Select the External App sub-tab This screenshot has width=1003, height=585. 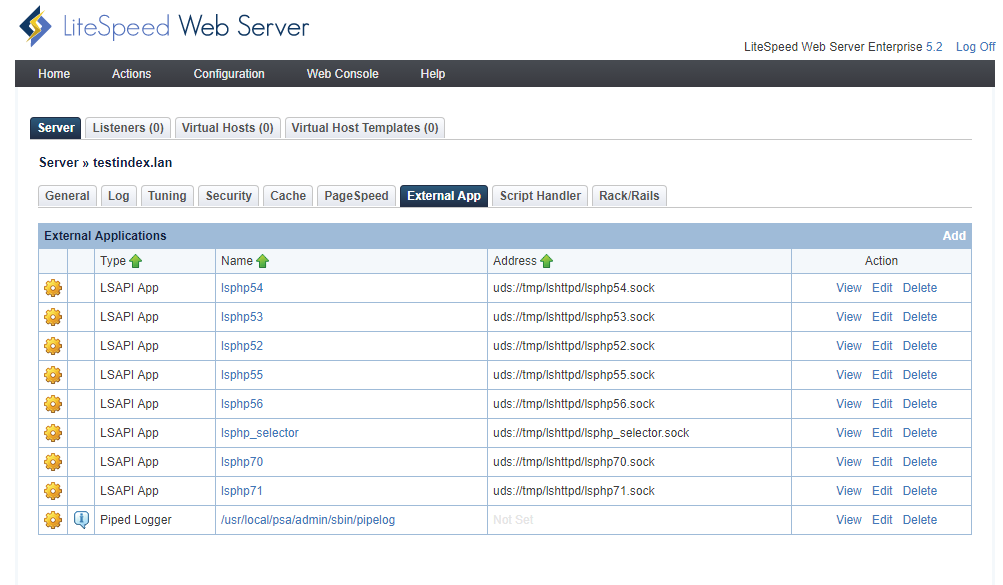[x=444, y=196]
